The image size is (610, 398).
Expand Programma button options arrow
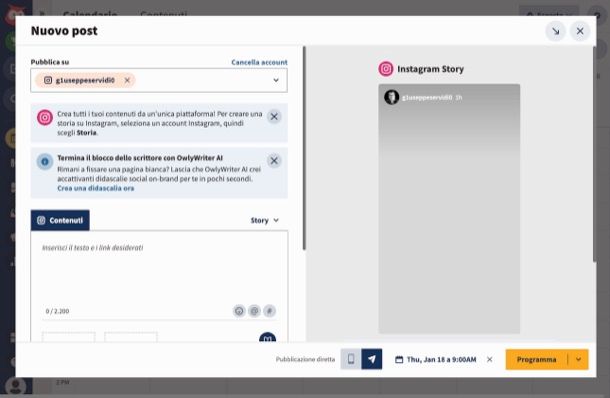[x=578, y=359]
